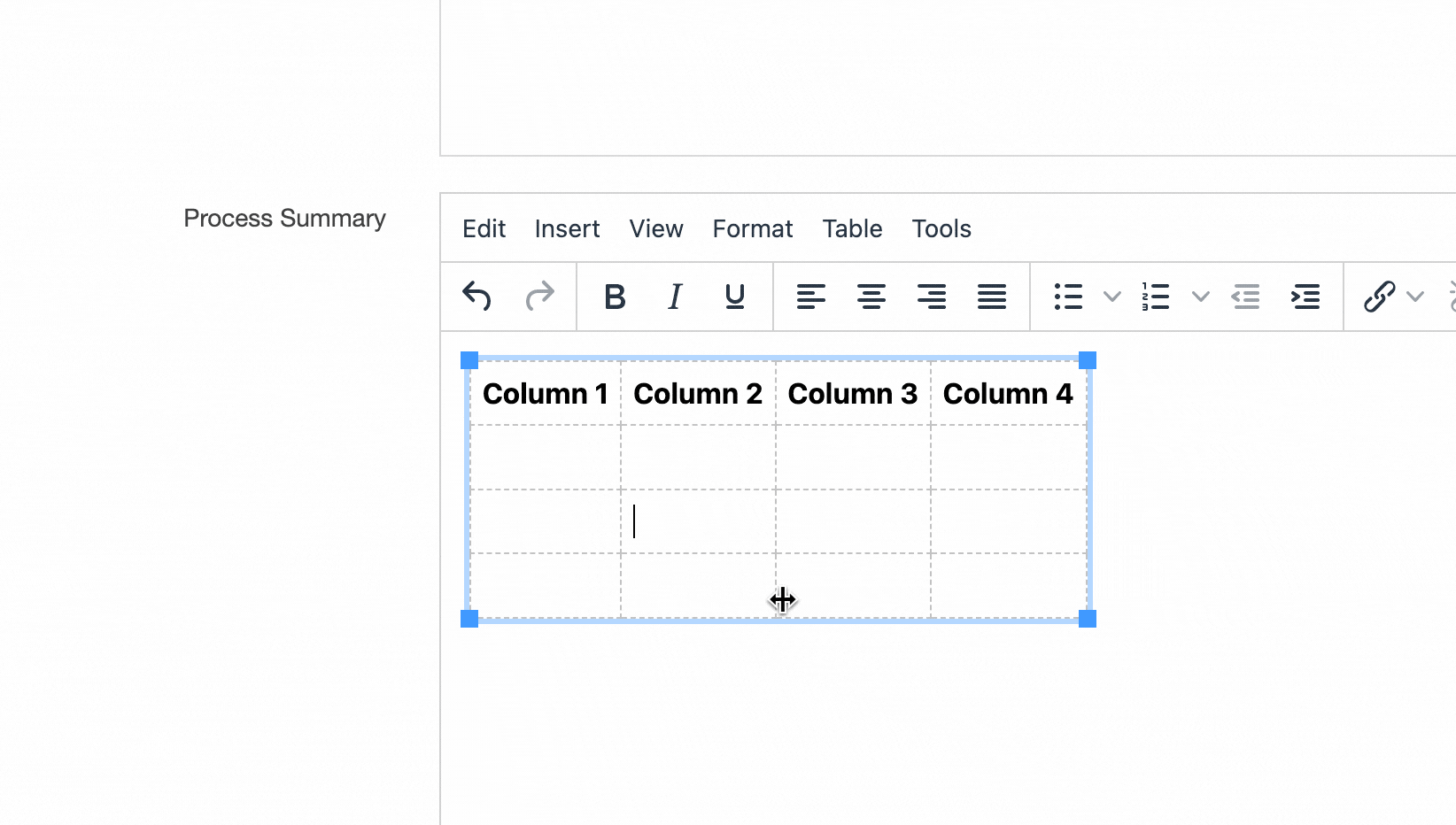The image size is (1456, 825).
Task: Click the Redo icon
Action: (x=539, y=297)
